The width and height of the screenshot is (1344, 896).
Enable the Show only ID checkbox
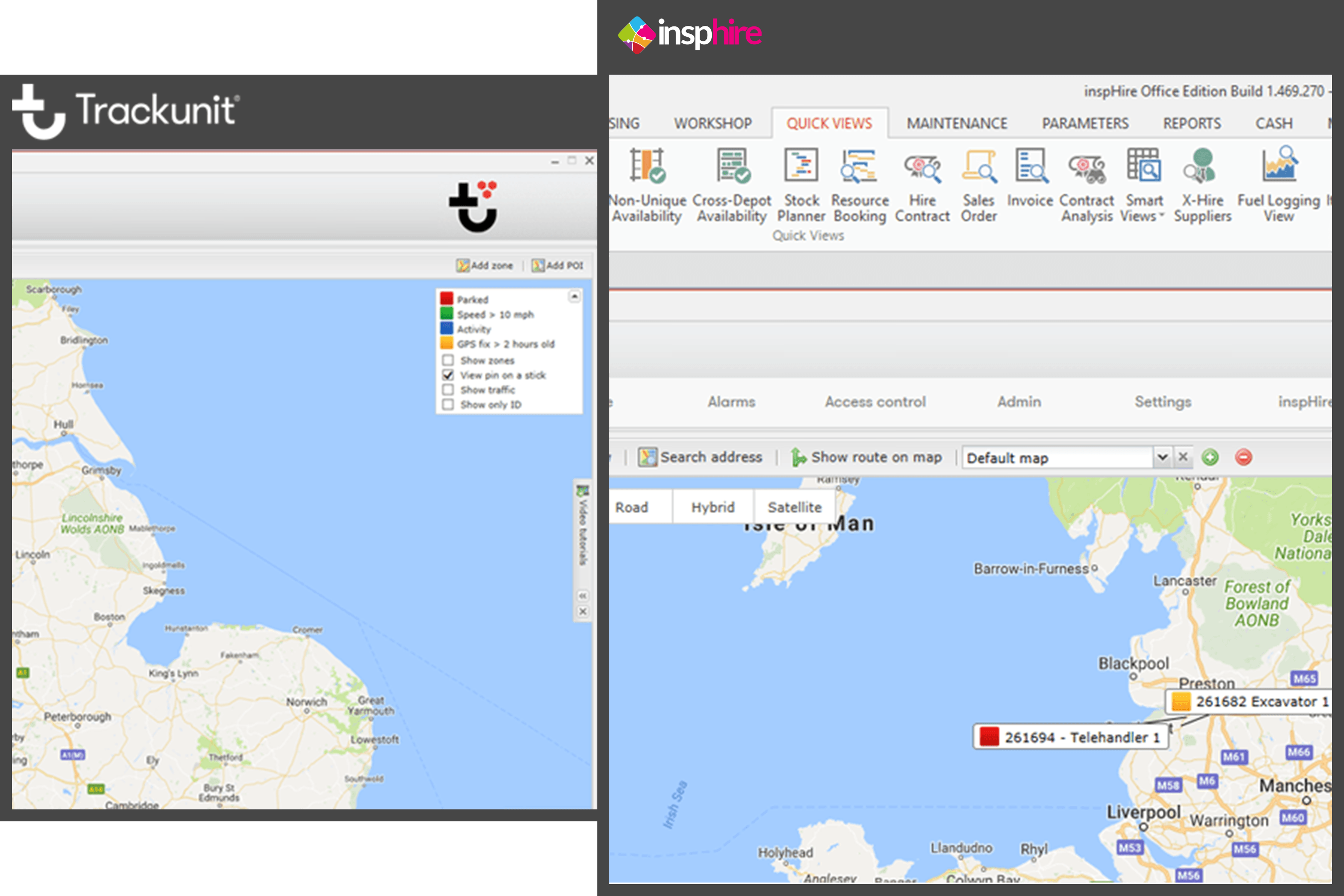[x=448, y=405]
